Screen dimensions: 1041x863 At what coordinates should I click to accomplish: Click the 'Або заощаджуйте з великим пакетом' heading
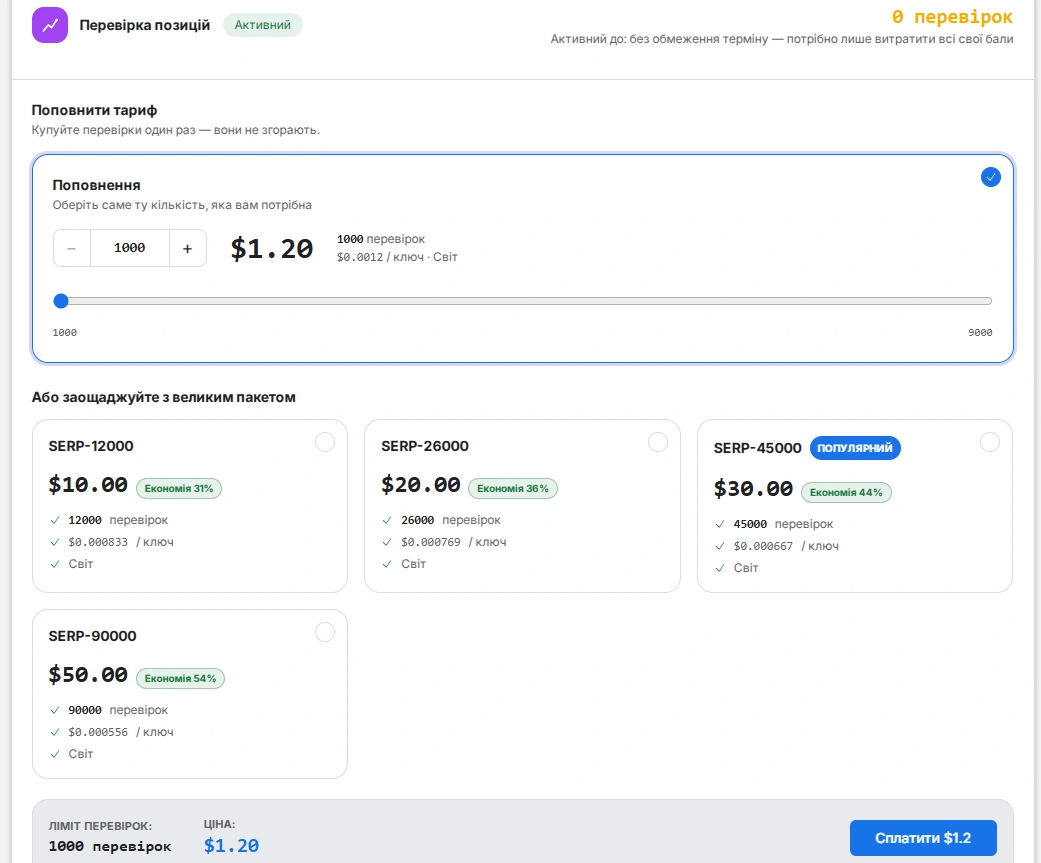tap(163, 398)
